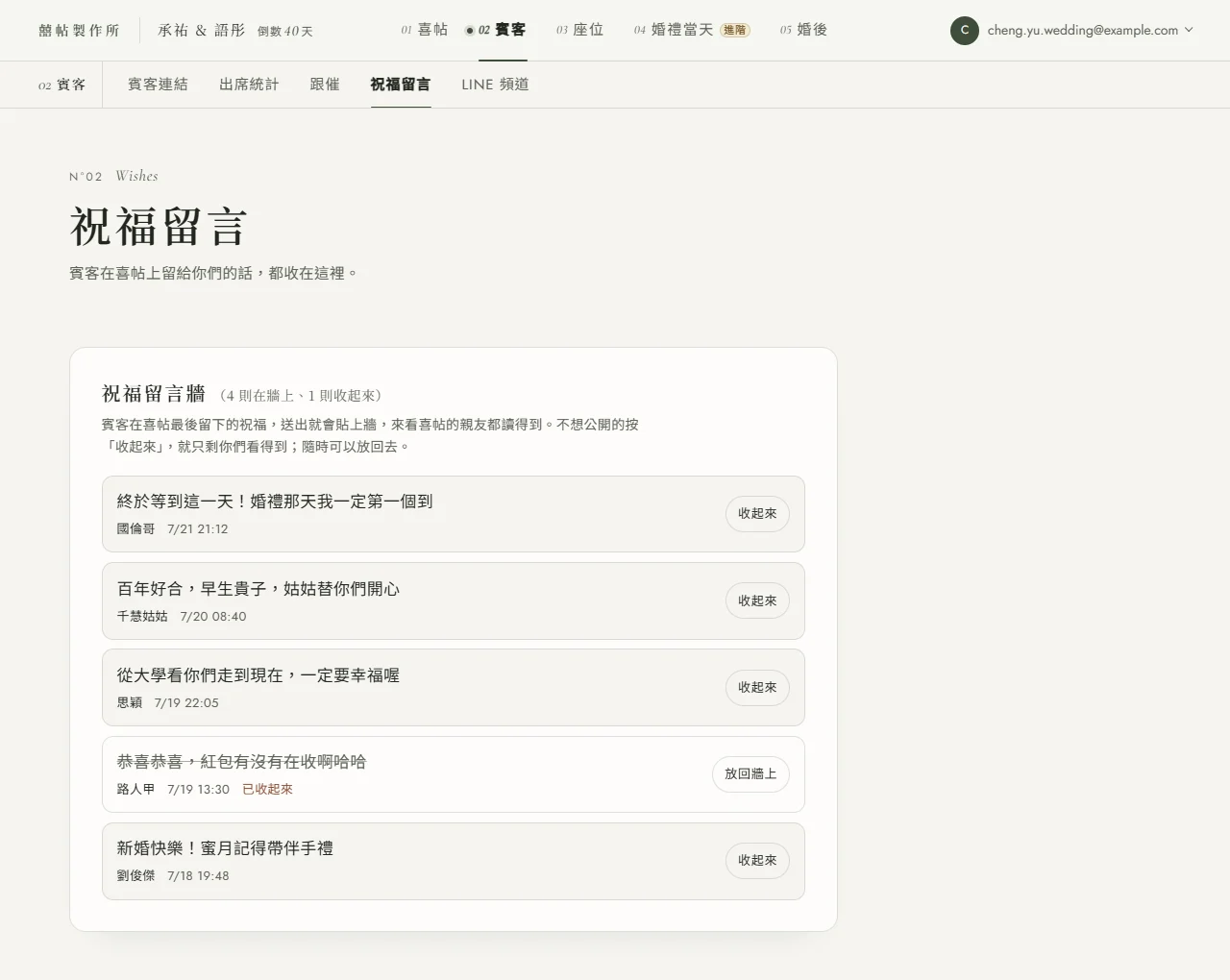Open the LINE 頻道 tab
The image size is (1230, 980).
495,85
